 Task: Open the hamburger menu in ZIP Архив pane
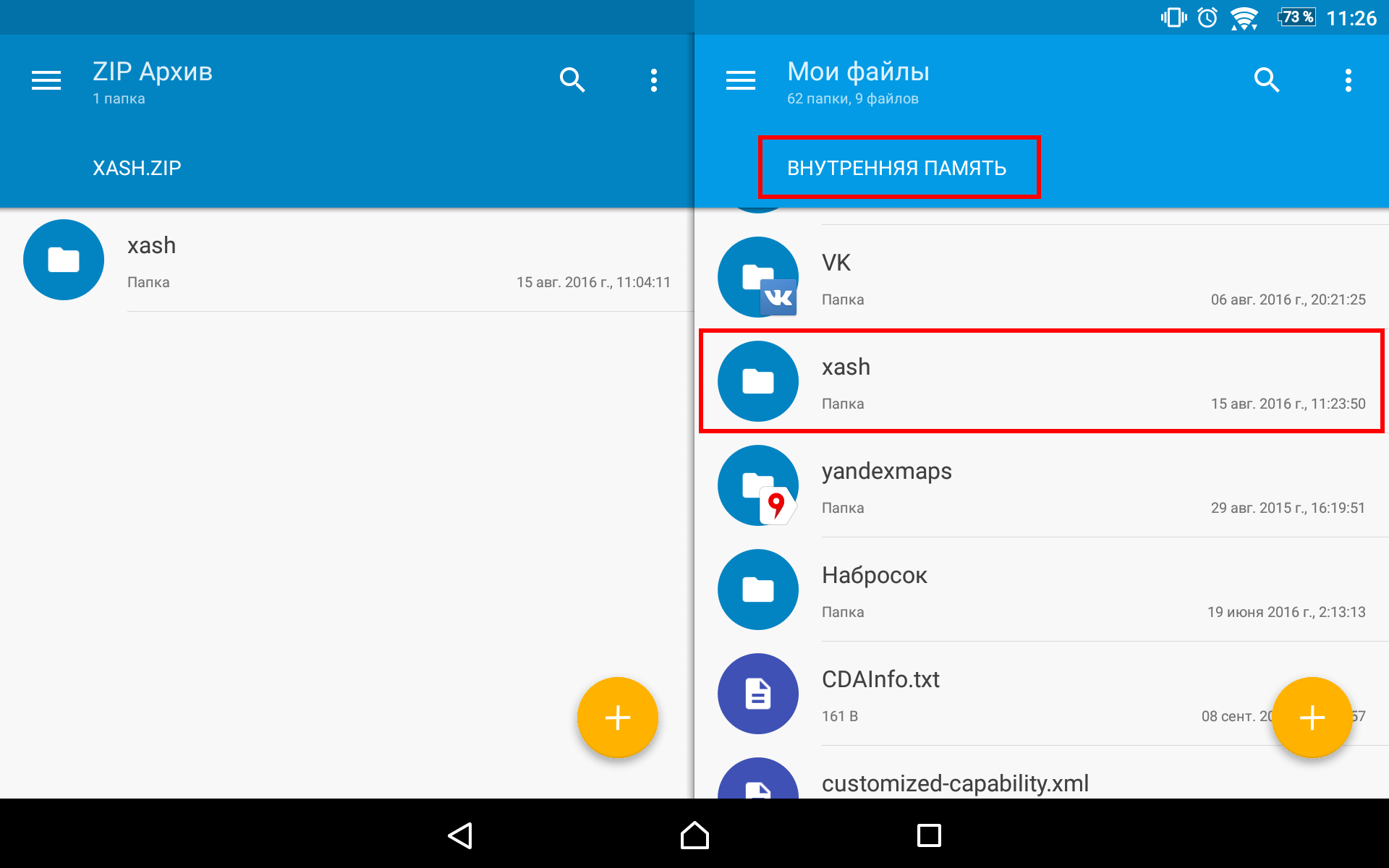click(46, 80)
